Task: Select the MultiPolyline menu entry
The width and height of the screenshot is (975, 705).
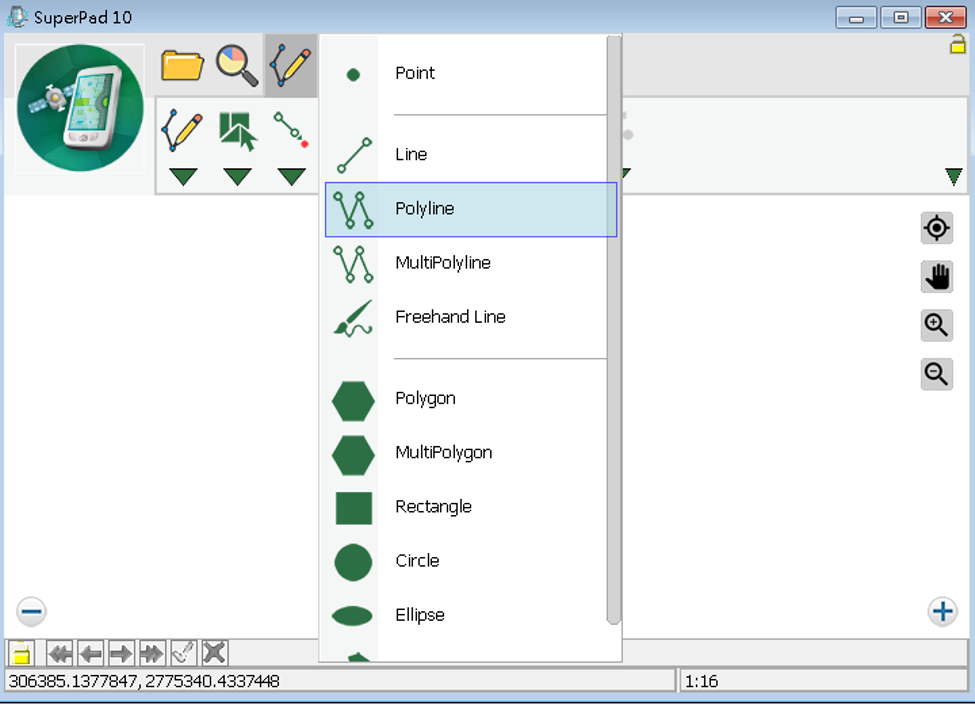Action: point(471,264)
